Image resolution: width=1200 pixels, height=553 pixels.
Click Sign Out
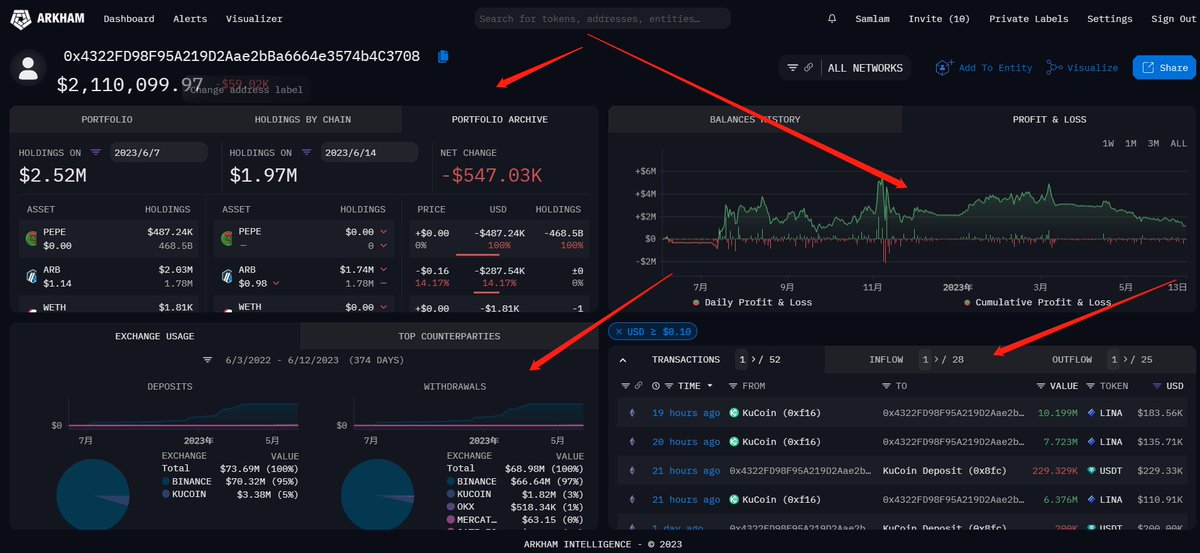(x=1172, y=18)
